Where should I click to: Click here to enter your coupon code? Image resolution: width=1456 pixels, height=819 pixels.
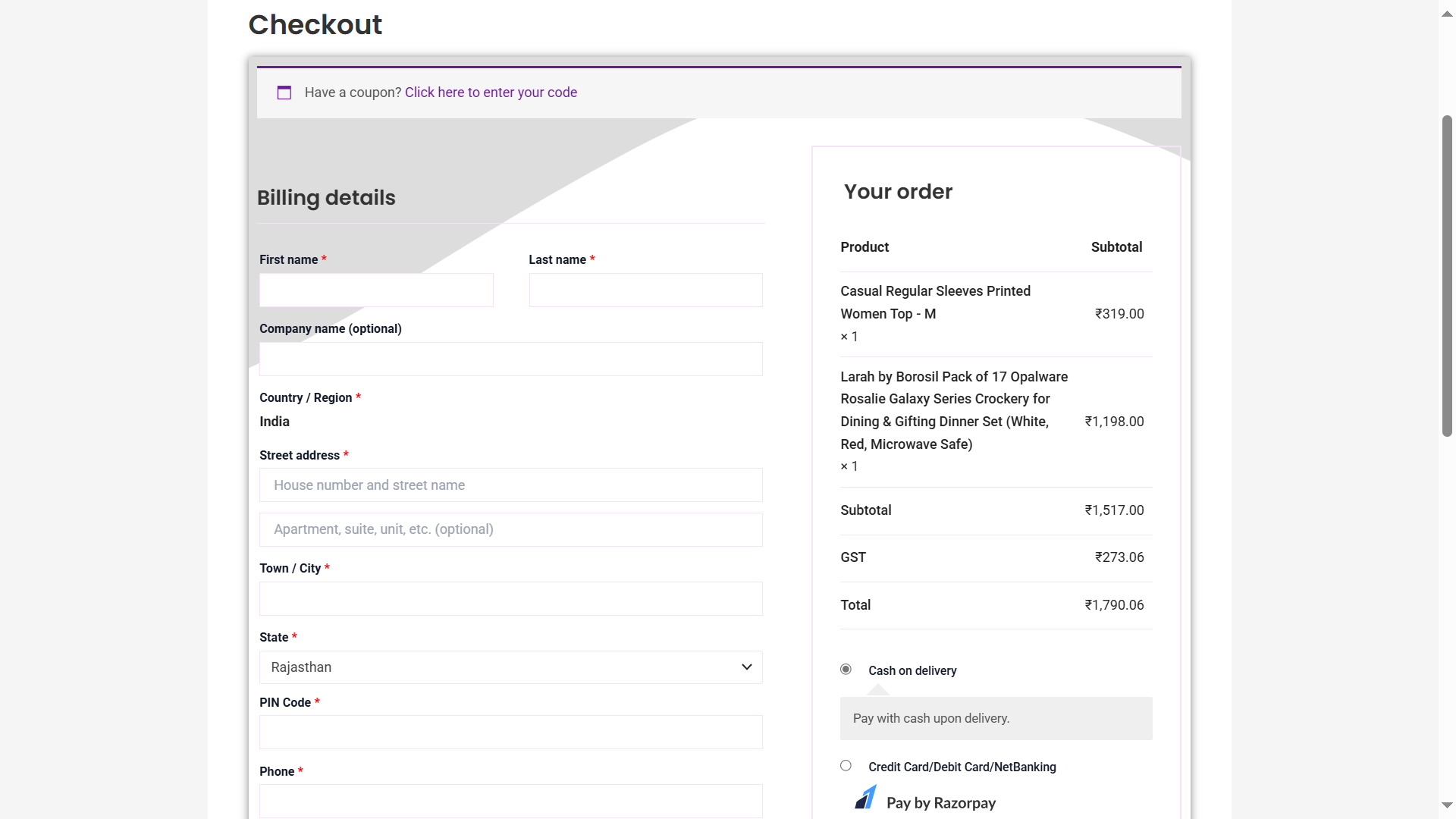pos(491,93)
